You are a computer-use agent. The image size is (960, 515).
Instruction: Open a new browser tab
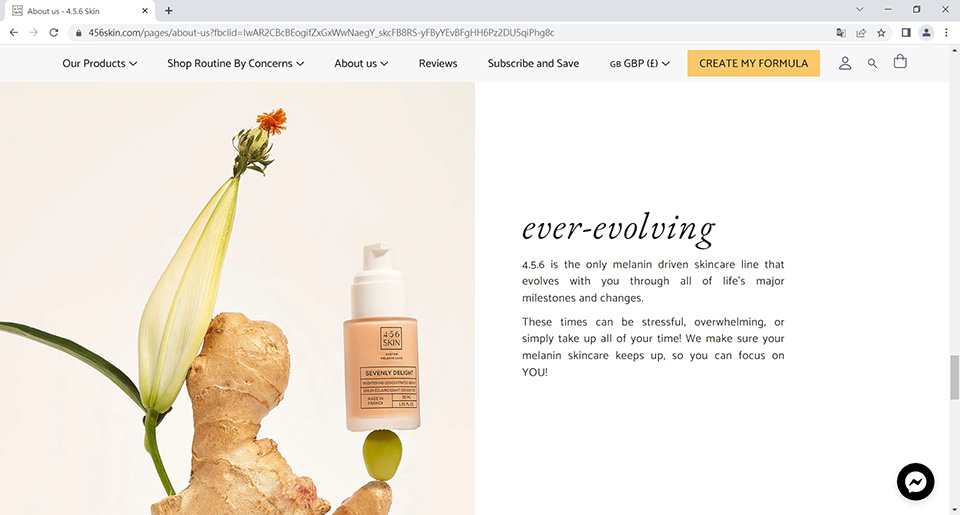coord(168,10)
